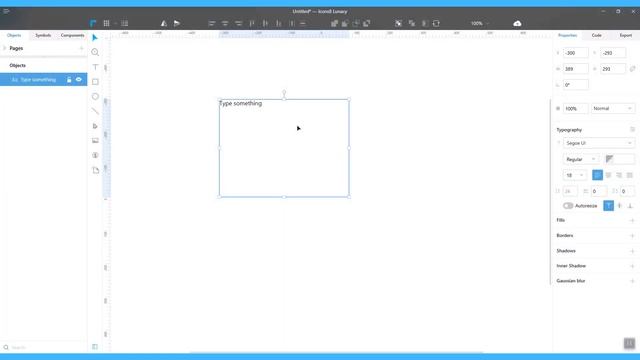This screenshot has width=640, height=360.
Task: Flip the object horizontally
Action: pyautogui.click(x=163, y=23)
